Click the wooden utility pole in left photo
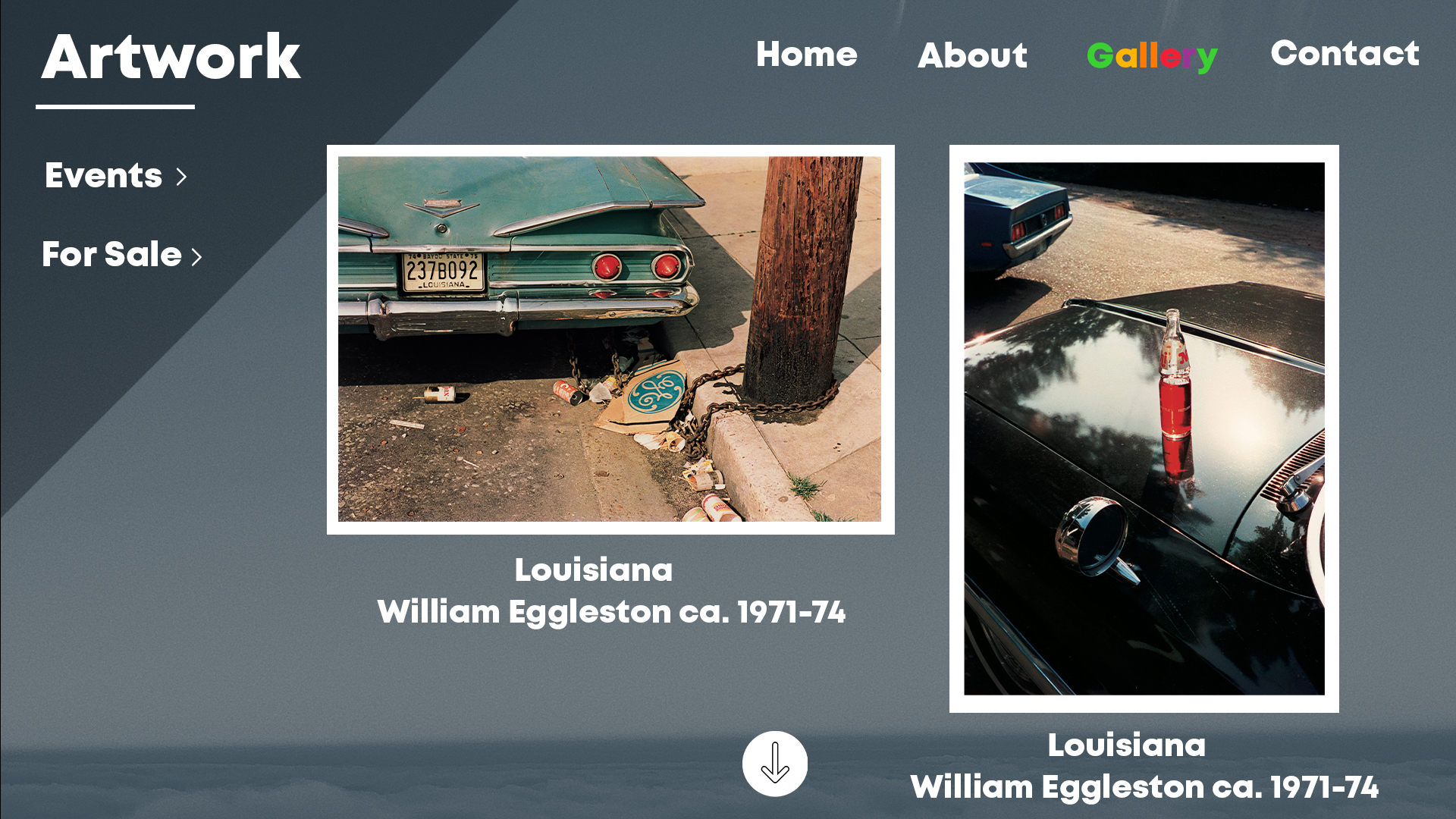 pos(800,281)
